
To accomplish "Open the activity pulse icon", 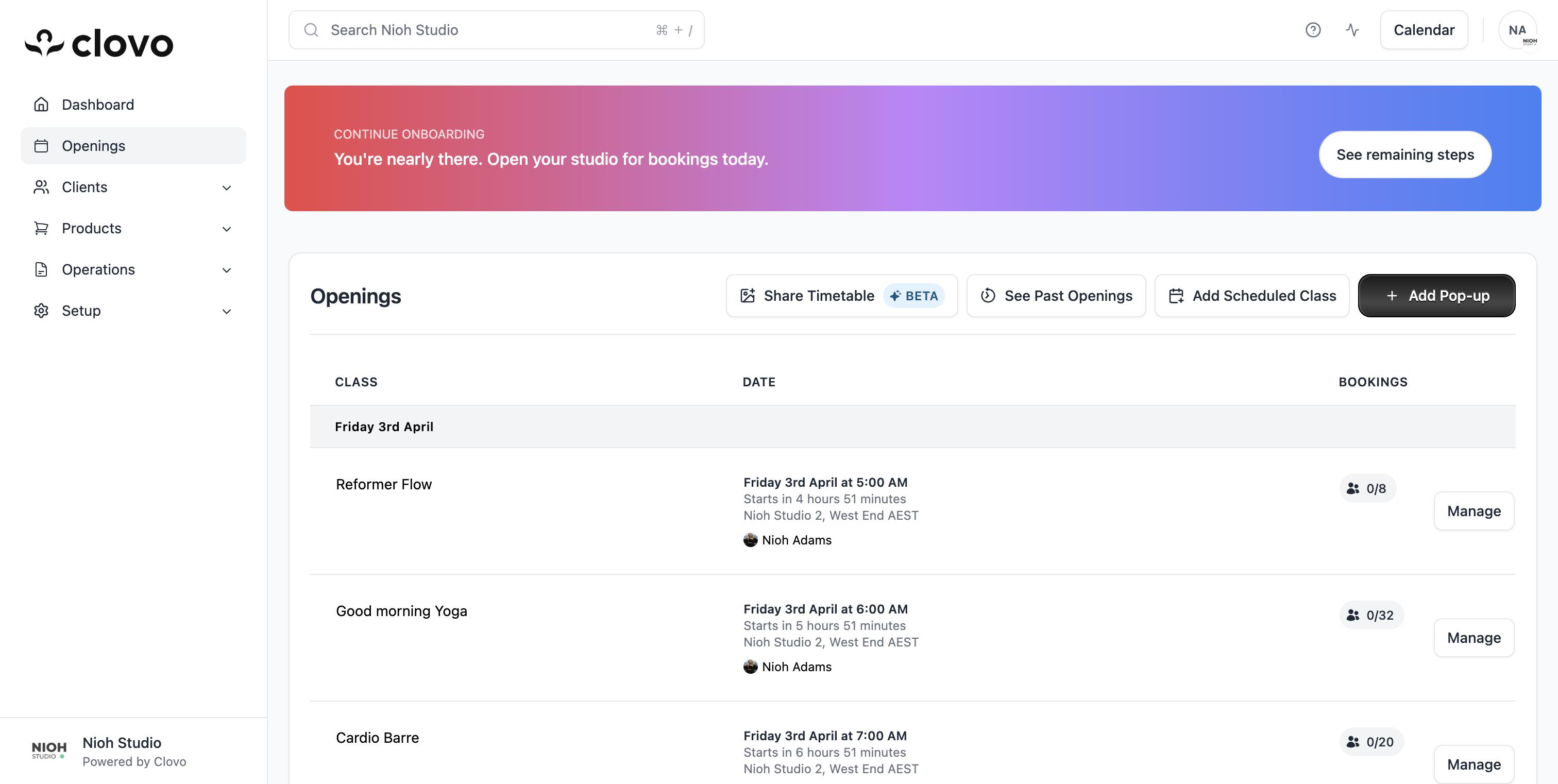I will (x=1352, y=30).
